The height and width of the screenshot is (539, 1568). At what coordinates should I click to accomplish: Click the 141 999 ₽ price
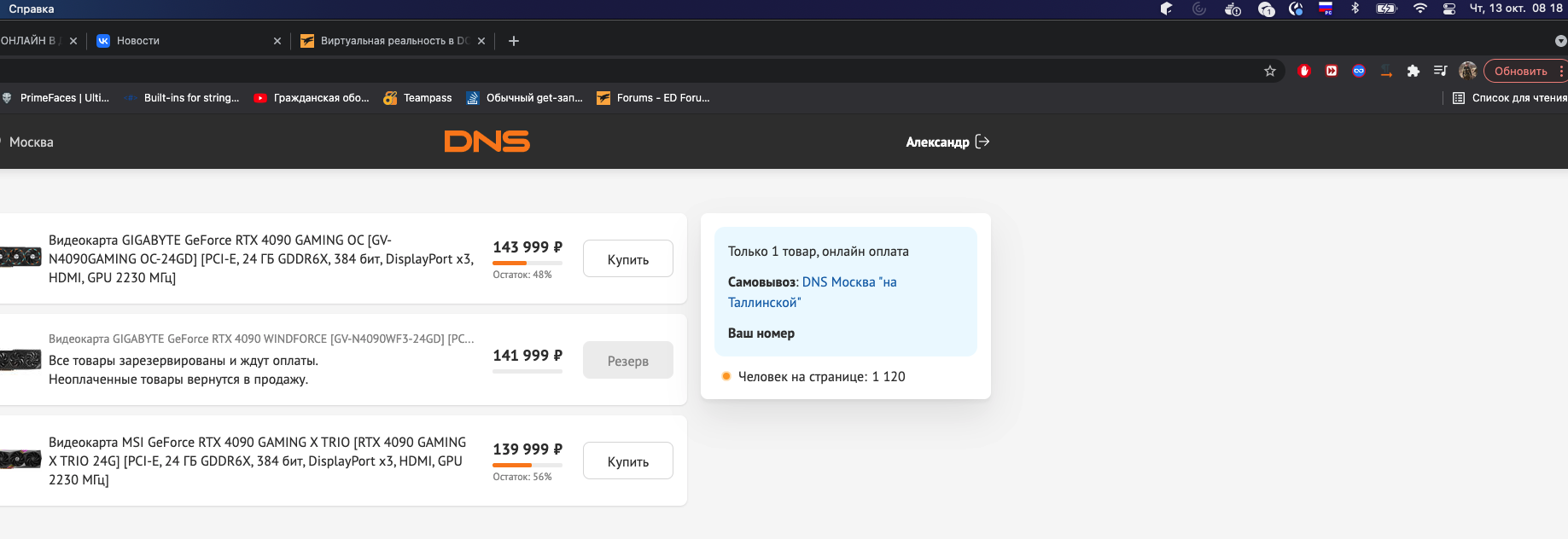click(x=528, y=356)
